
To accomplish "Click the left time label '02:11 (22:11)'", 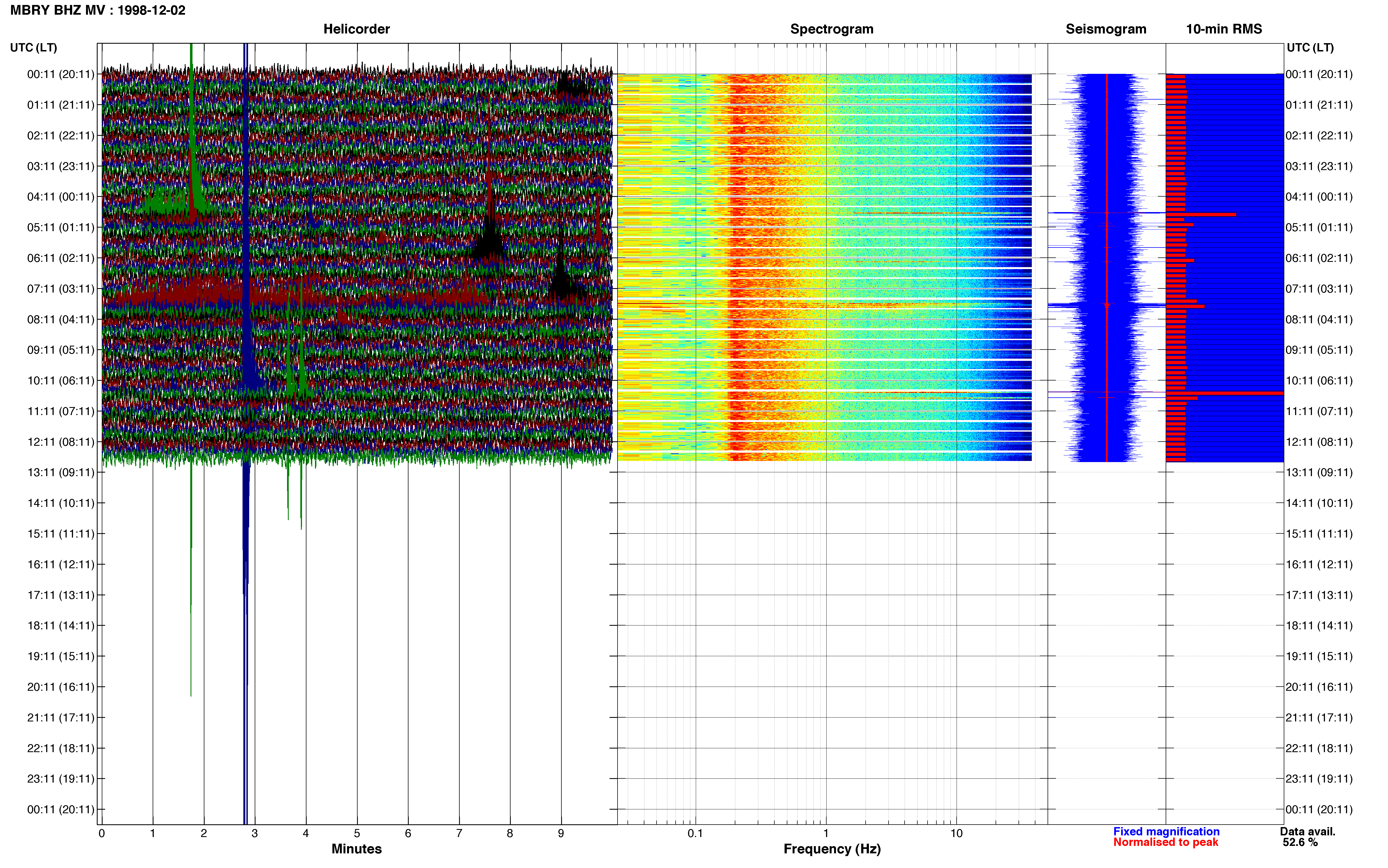I will [61, 135].
